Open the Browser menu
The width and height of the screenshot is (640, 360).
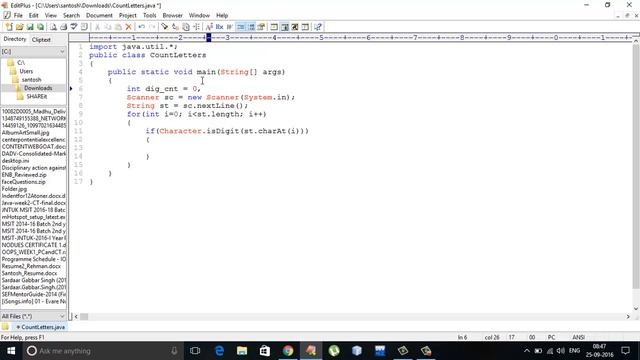coord(173,15)
